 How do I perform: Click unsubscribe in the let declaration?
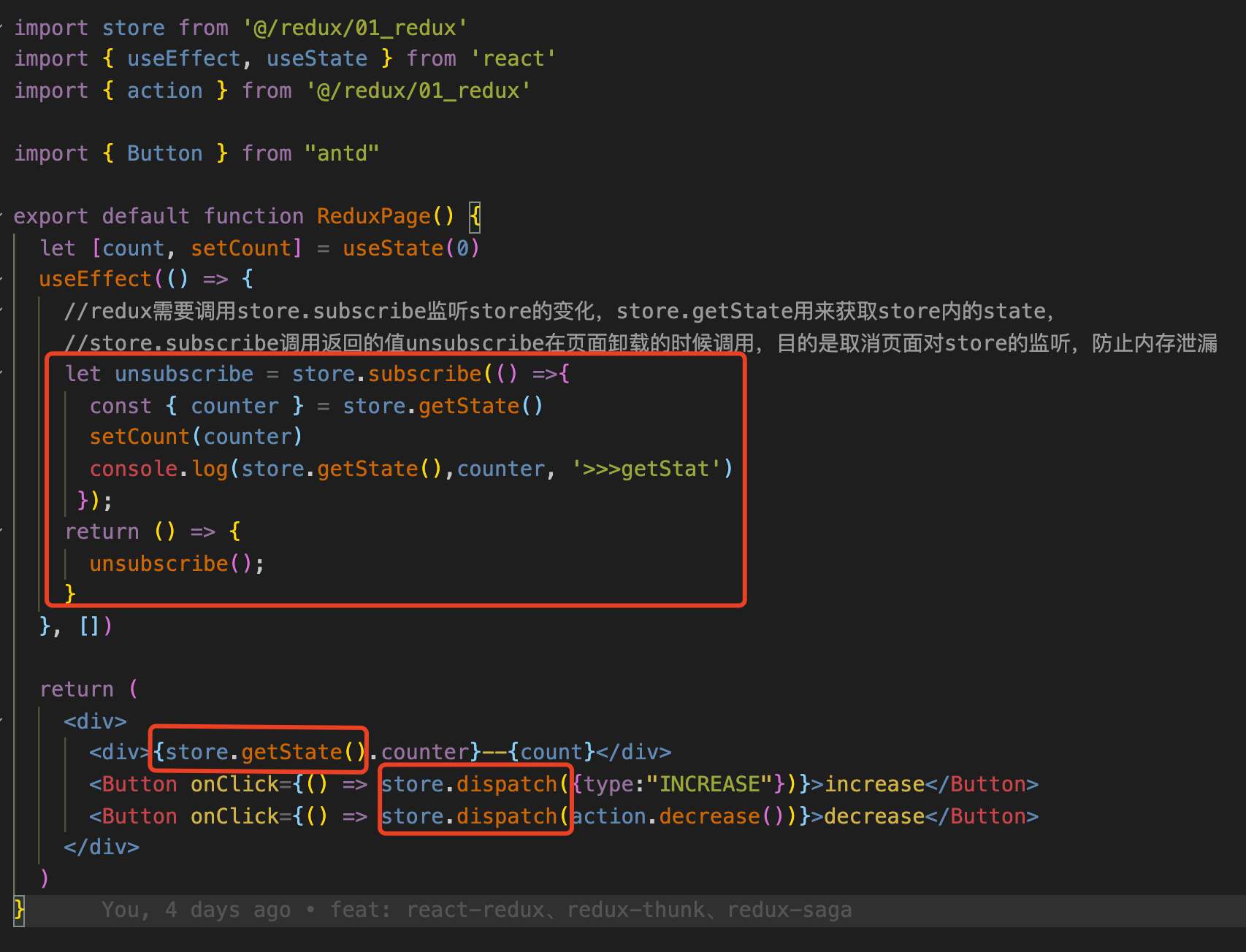point(184,374)
